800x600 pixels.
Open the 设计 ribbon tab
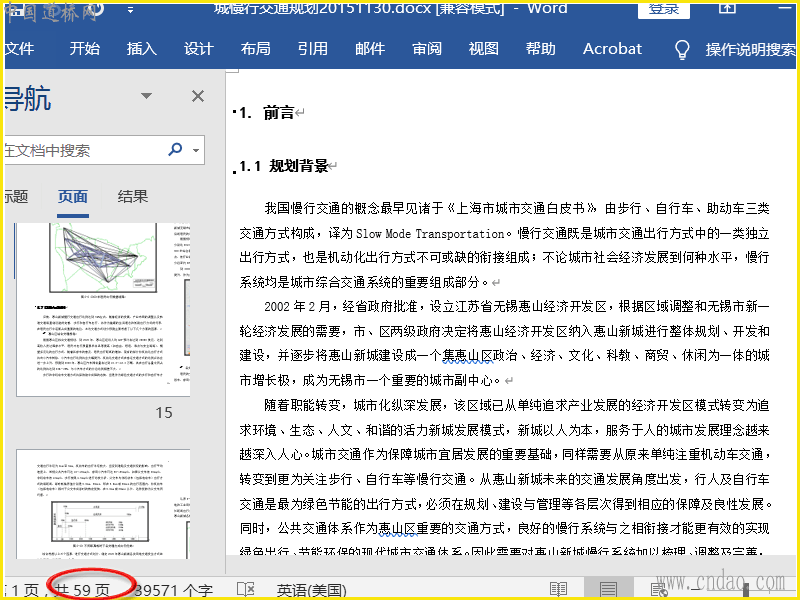point(198,49)
